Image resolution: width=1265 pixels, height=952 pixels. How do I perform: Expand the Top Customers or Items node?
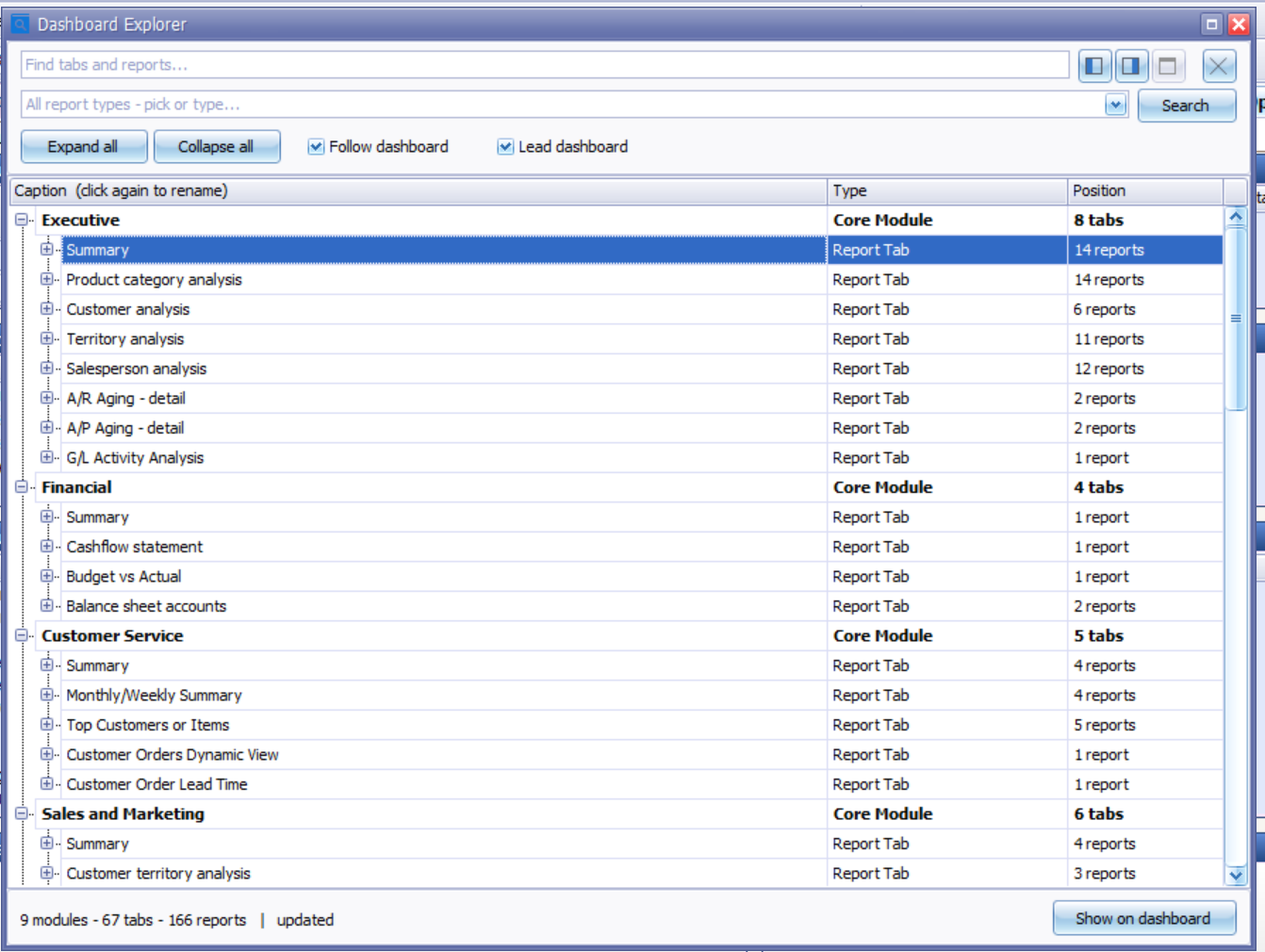pyautogui.click(x=46, y=725)
